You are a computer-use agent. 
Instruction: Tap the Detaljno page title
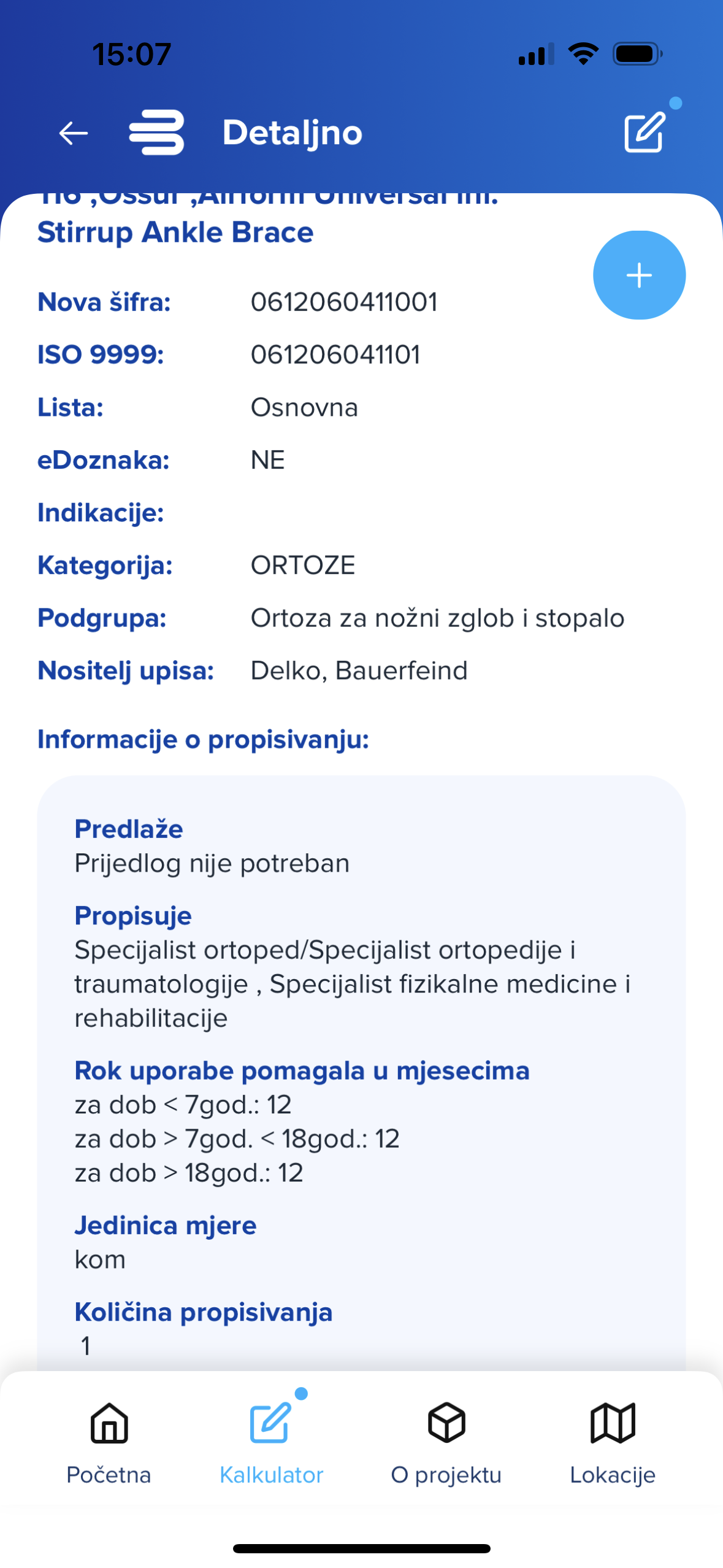(x=293, y=133)
